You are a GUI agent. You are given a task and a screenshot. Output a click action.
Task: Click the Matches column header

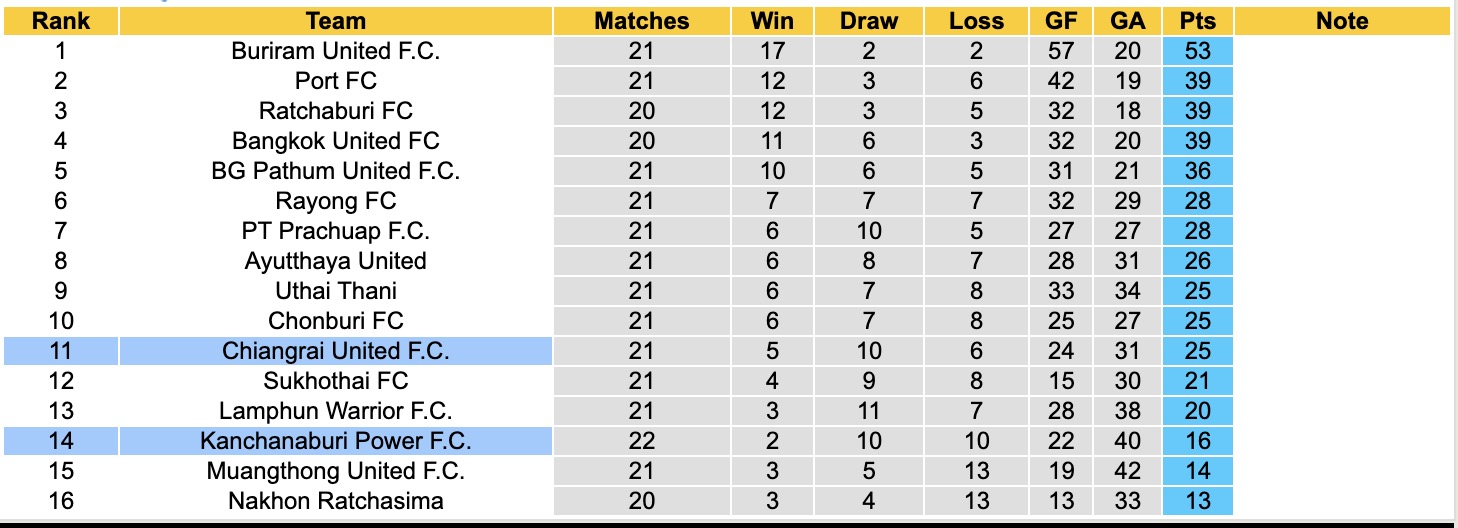(641, 21)
